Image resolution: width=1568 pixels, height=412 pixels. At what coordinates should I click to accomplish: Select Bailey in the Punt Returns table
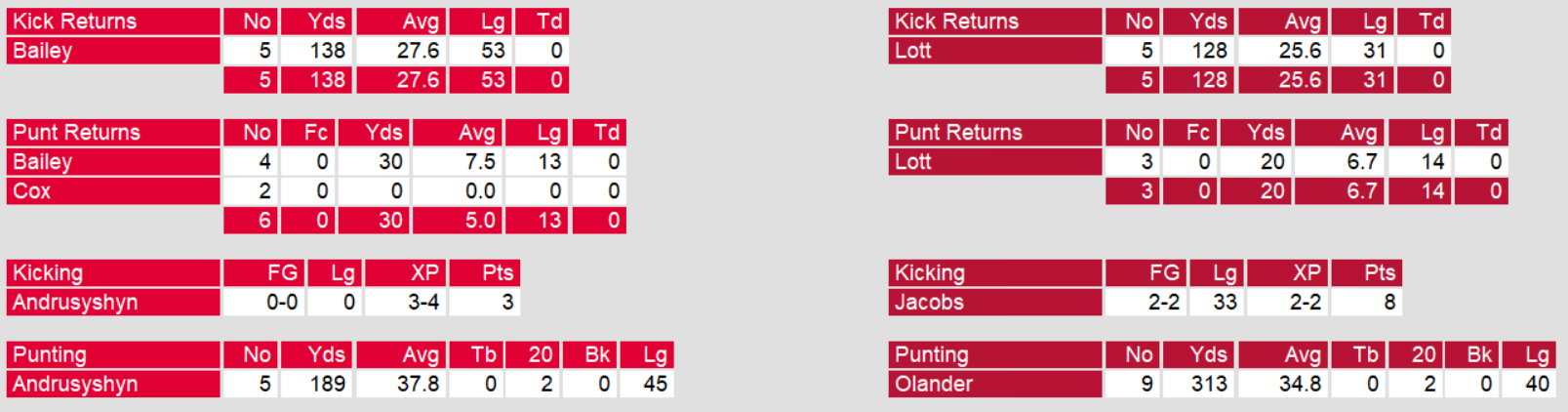pos(43,162)
